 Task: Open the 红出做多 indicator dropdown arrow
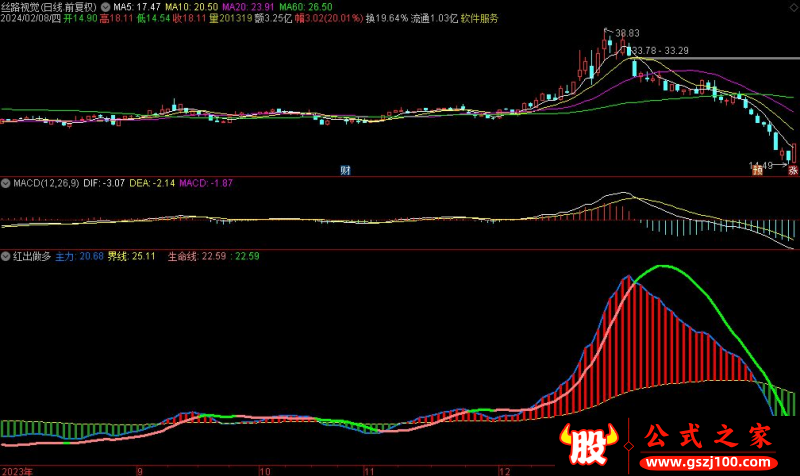click(x=6, y=257)
